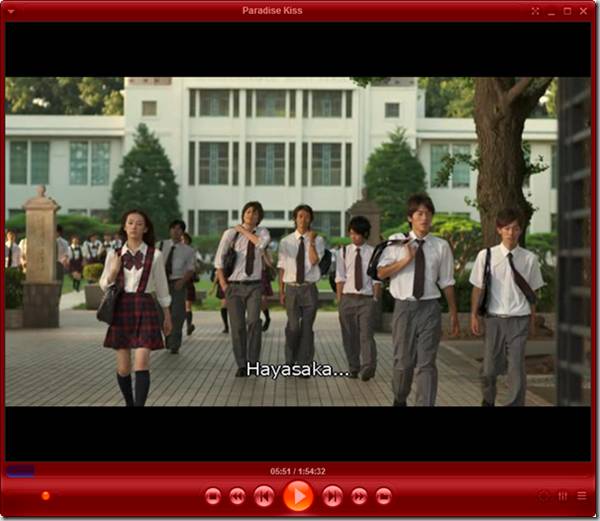Screen dimensions: 600x521
Task: Click the seek bar progress segment
Action: click(20, 471)
